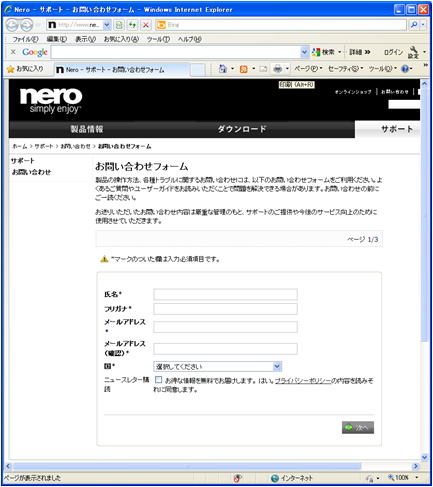Open the ツール menu in menu bar
Screen dimensions: 433x487
tap(158, 39)
